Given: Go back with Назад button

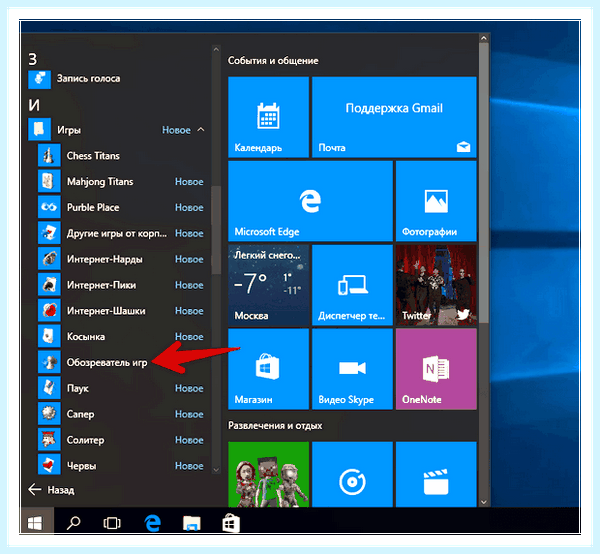Looking at the screenshot, I should tap(51, 490).
